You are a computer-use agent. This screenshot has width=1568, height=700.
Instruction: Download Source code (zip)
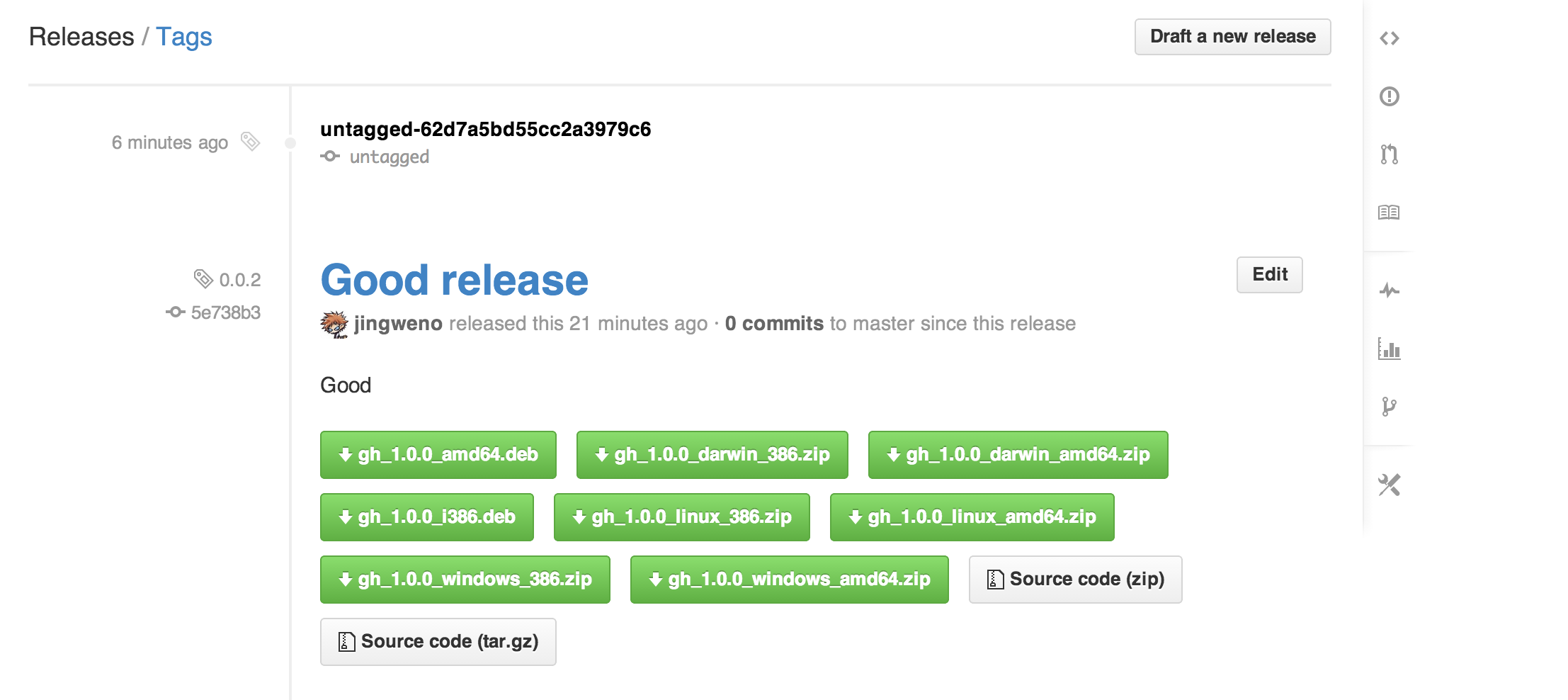coord(1075,580)
